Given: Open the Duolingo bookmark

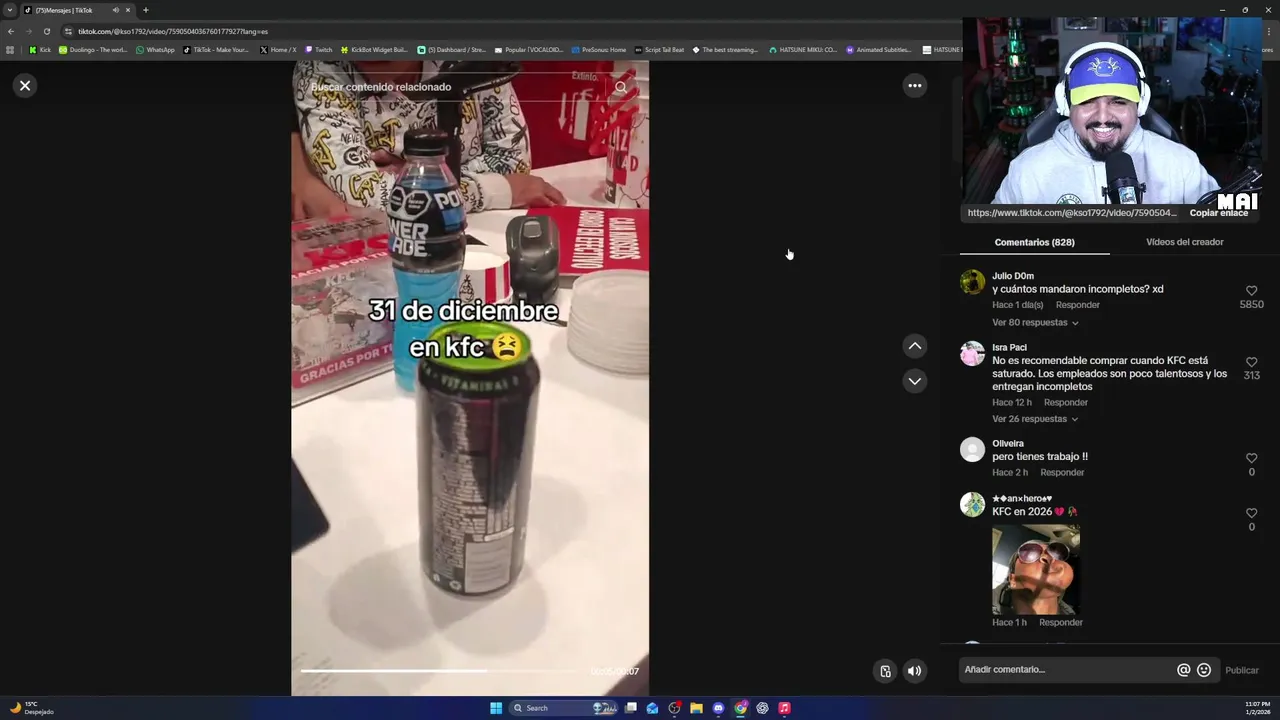Looking at the screenshot, I should pos(93,50).
